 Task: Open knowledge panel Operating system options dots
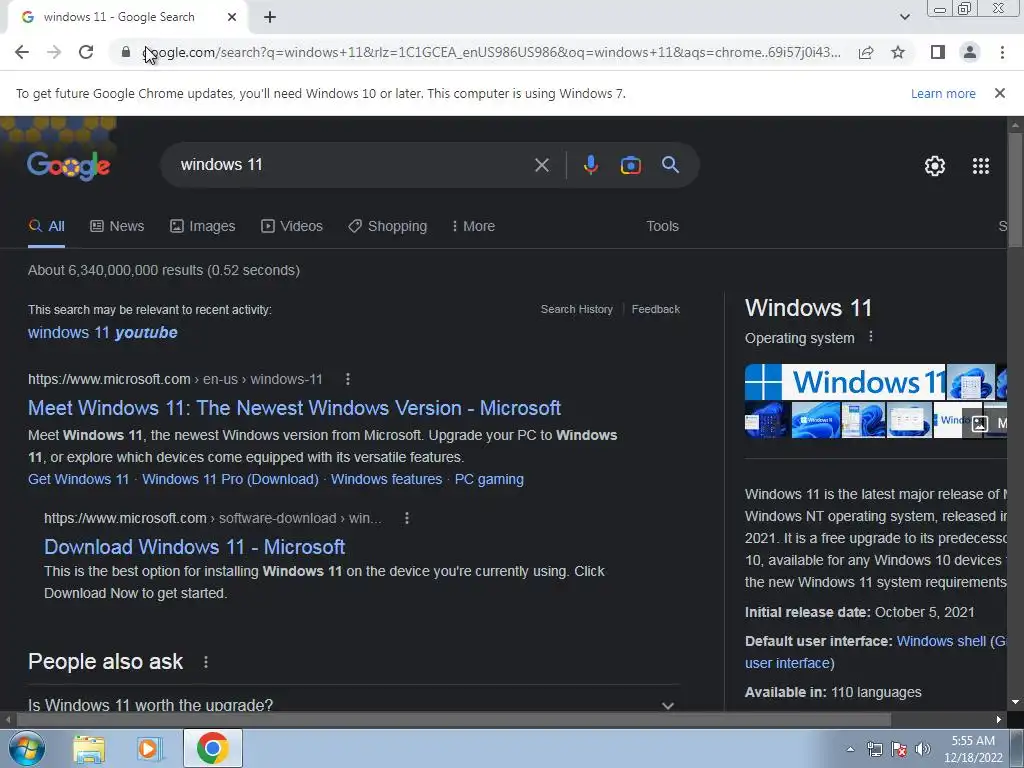click(871, 337)
